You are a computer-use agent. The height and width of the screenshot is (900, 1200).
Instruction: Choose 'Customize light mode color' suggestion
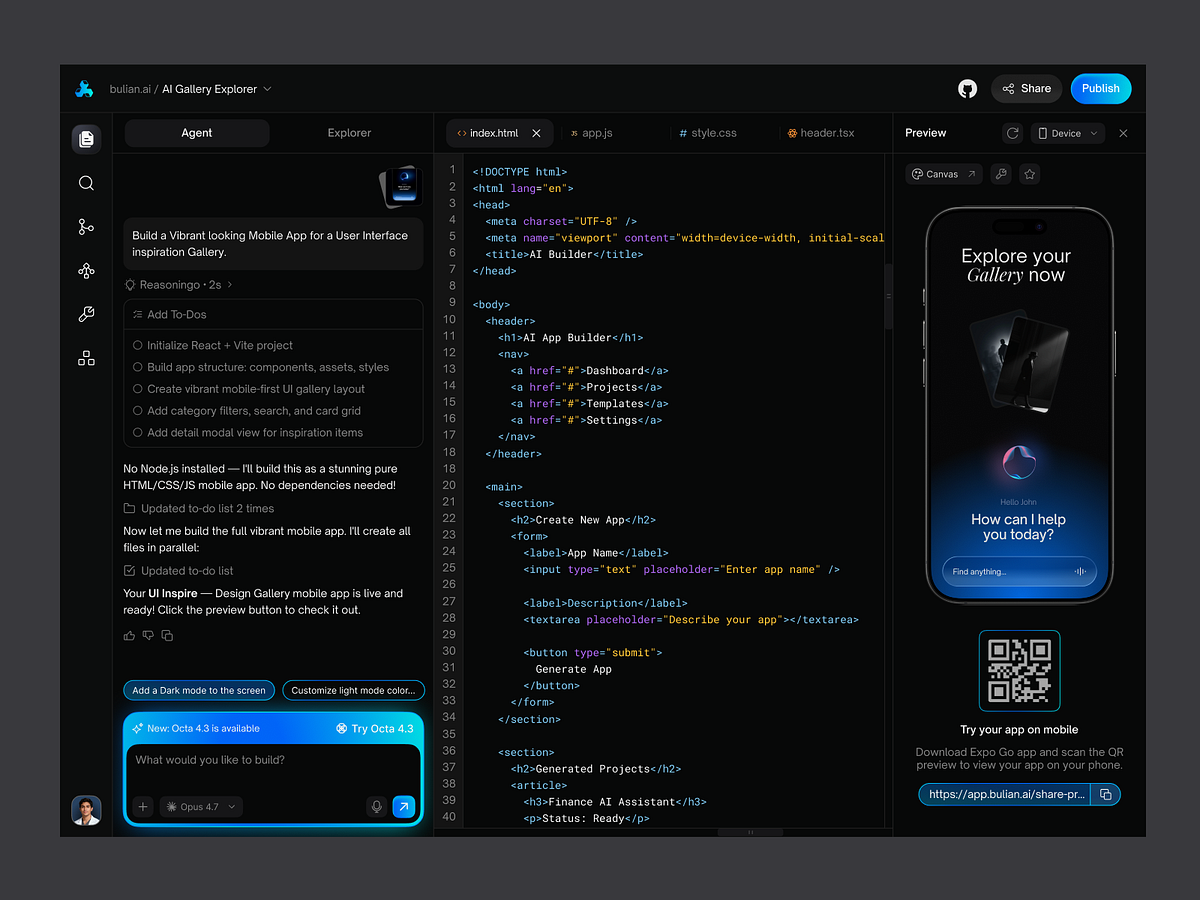(x=353, y=690)
